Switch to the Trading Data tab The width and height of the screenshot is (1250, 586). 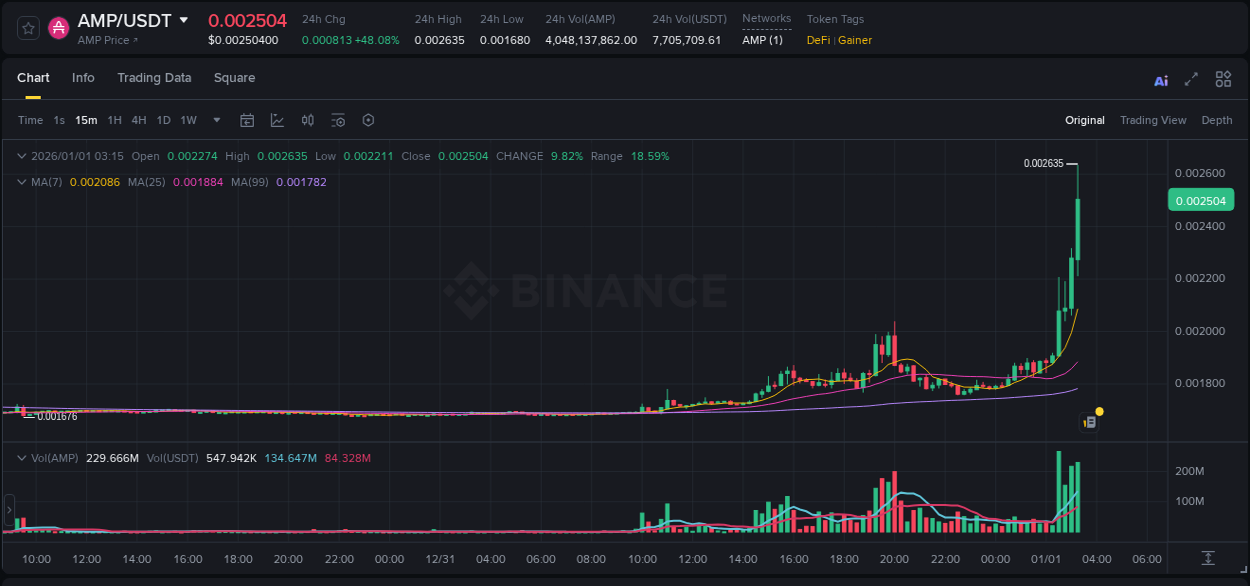point(154,78)
